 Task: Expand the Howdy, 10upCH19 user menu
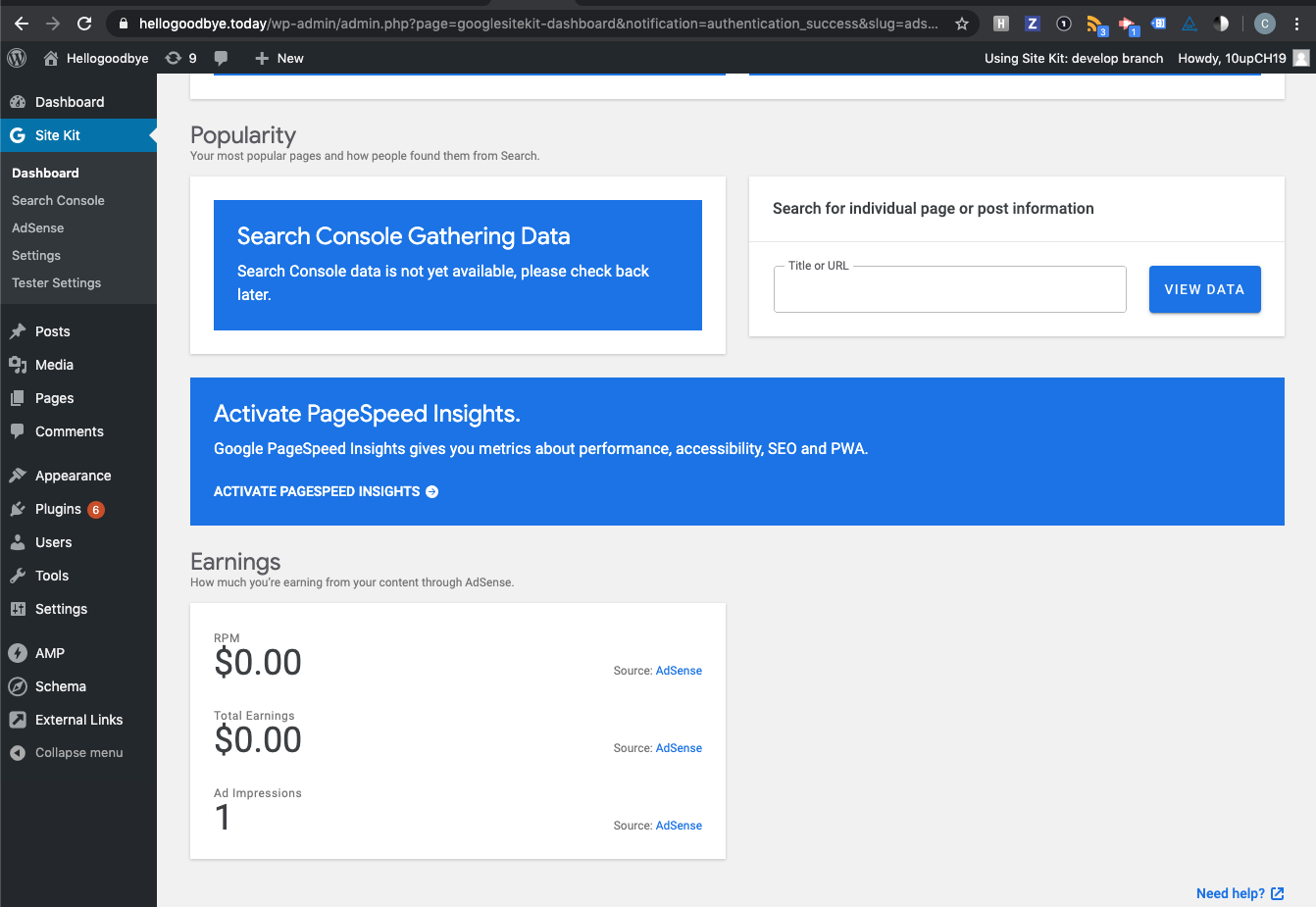click(x=1232, y=58)
